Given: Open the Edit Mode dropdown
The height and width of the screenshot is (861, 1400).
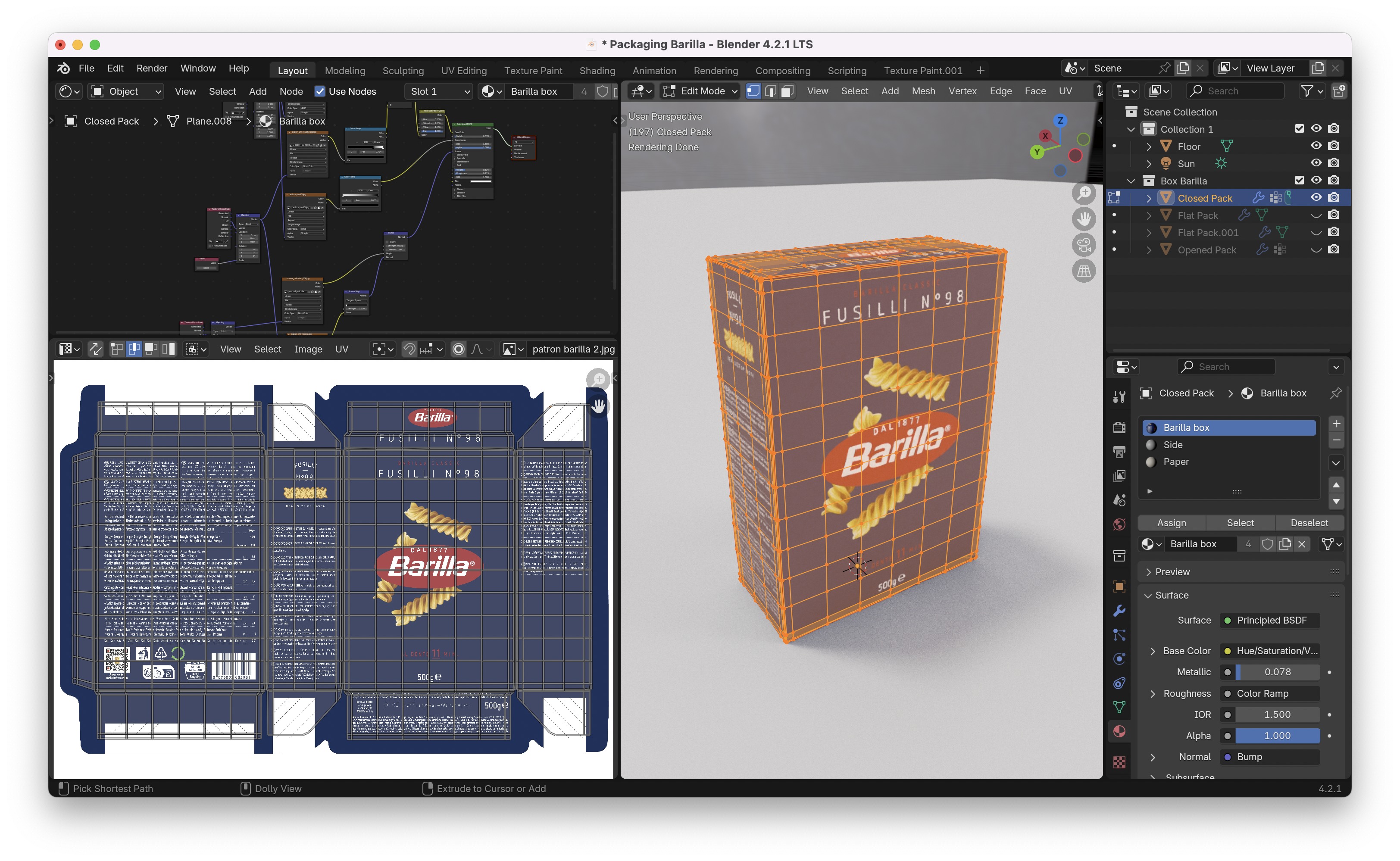Looking at the screenshot, I should pyautogui.click(x=700, y=91).
